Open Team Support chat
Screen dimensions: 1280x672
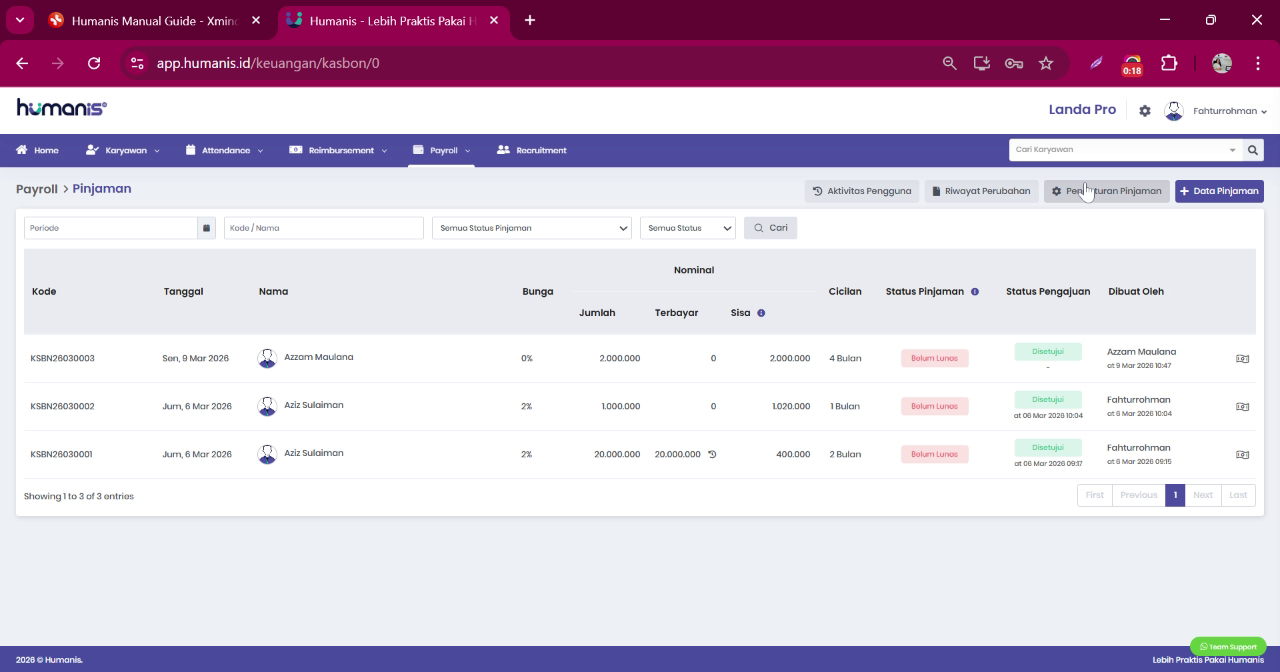tap(1228, 646)
